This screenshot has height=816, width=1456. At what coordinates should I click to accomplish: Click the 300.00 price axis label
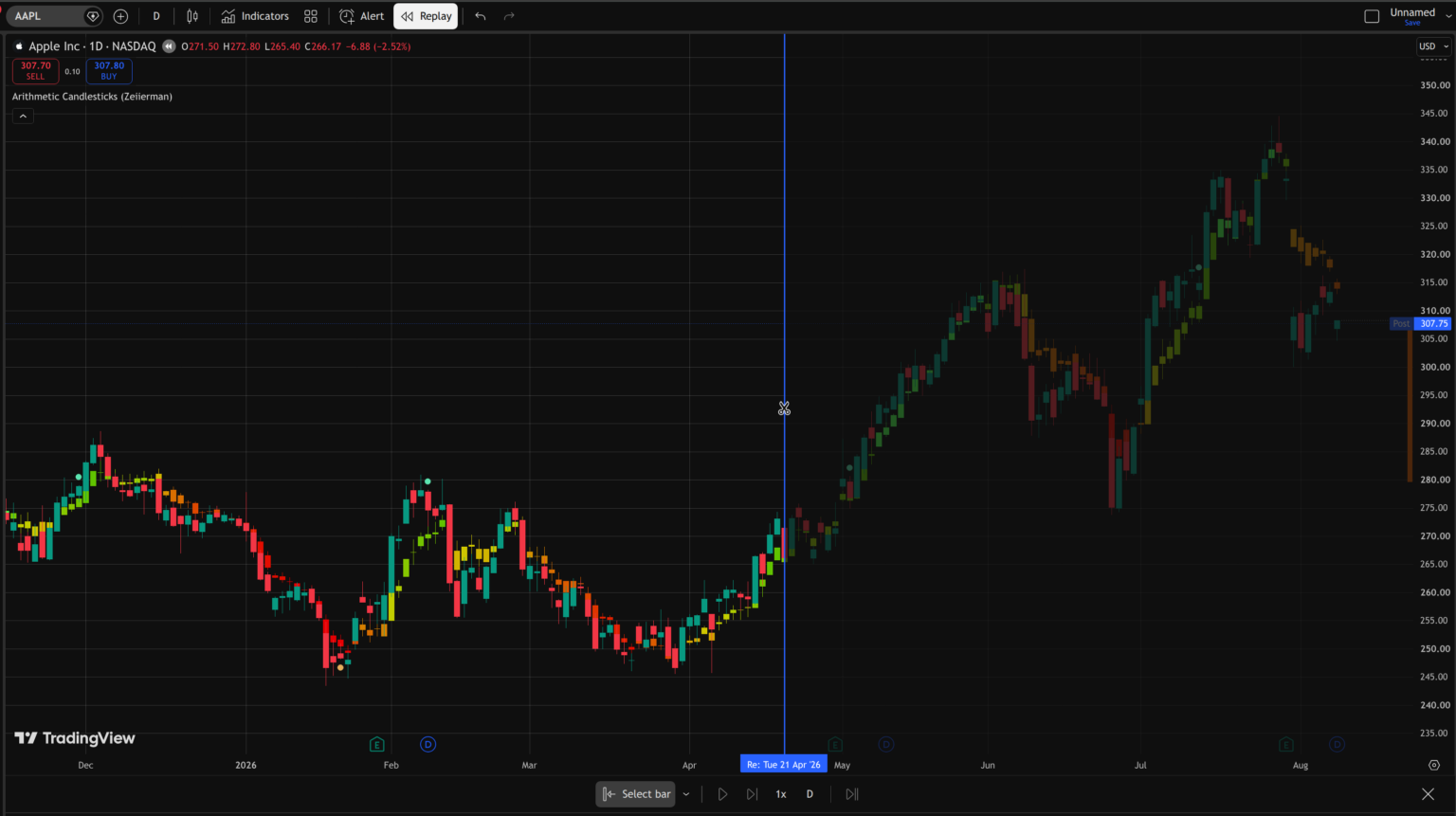pos(1434,367)
